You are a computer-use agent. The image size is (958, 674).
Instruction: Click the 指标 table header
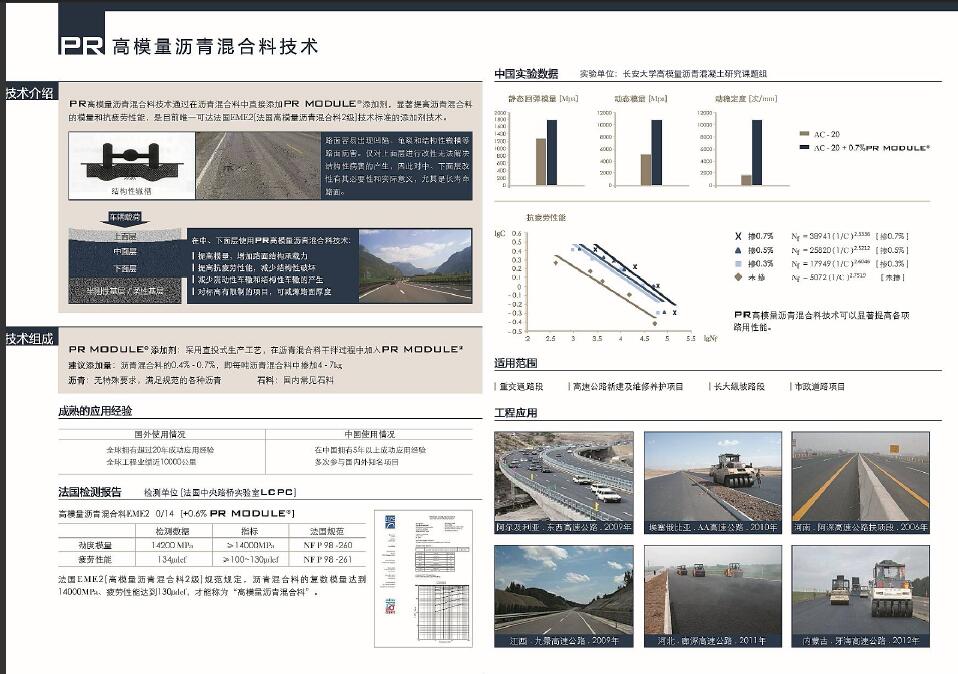pyautogui.click(x=250, y=532)
